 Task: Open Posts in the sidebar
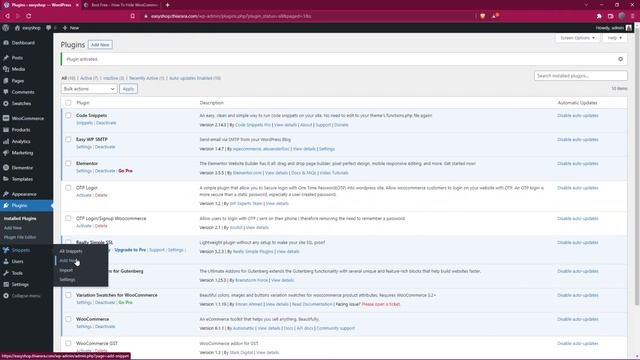tap(17, 58)
